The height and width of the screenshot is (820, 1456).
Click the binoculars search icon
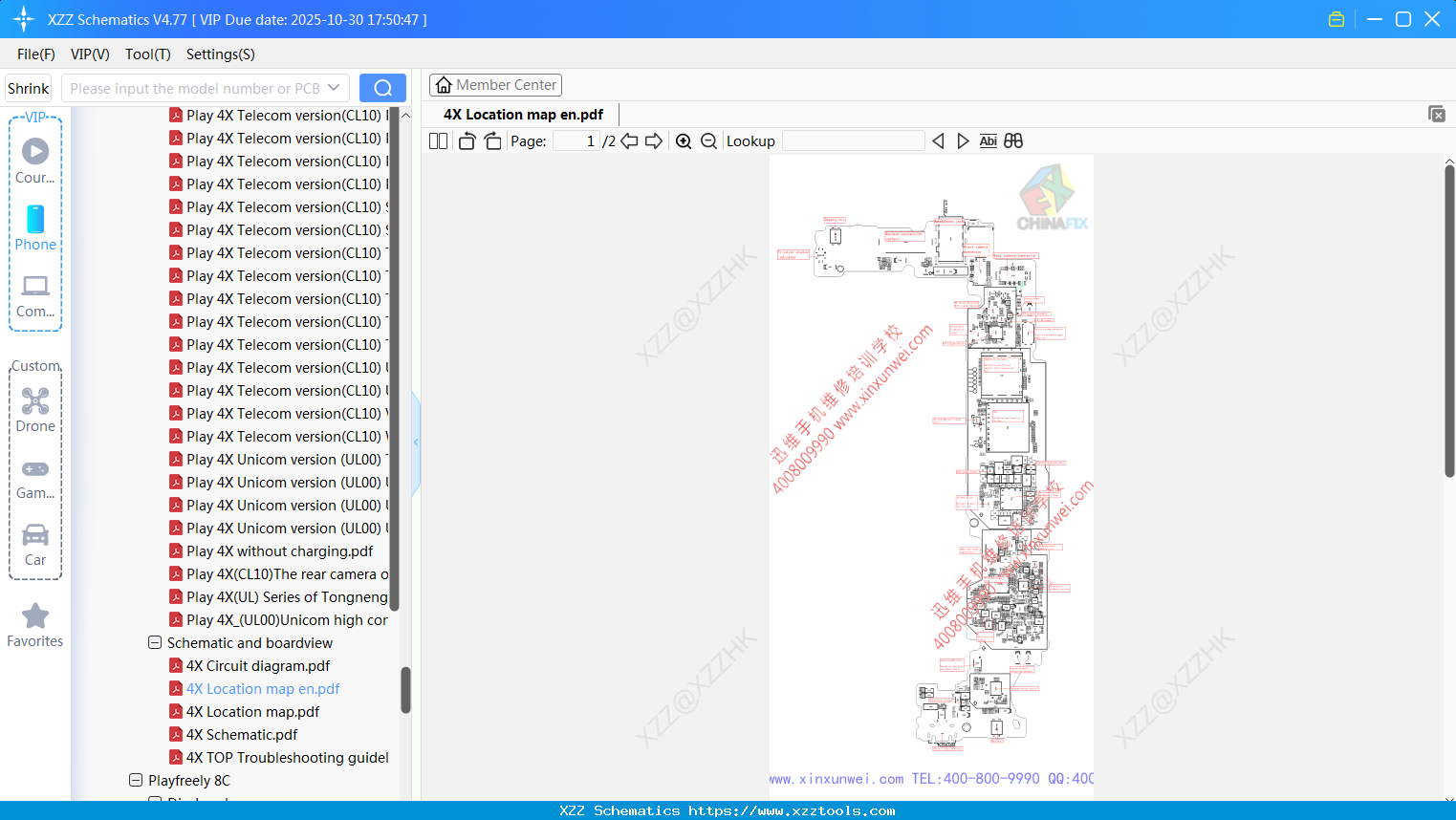1013,140
